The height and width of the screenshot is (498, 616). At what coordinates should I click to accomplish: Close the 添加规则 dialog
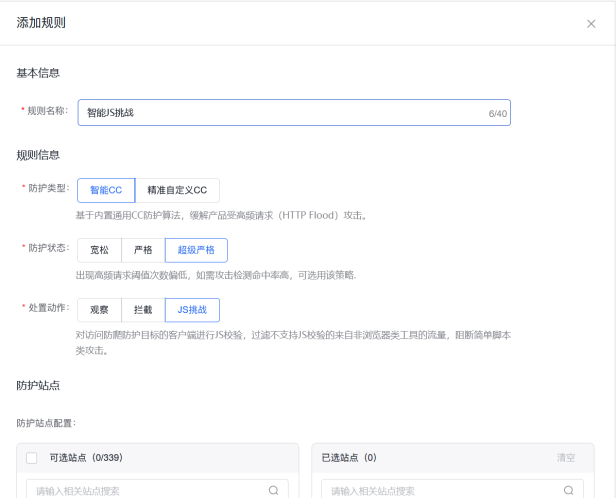591,24
